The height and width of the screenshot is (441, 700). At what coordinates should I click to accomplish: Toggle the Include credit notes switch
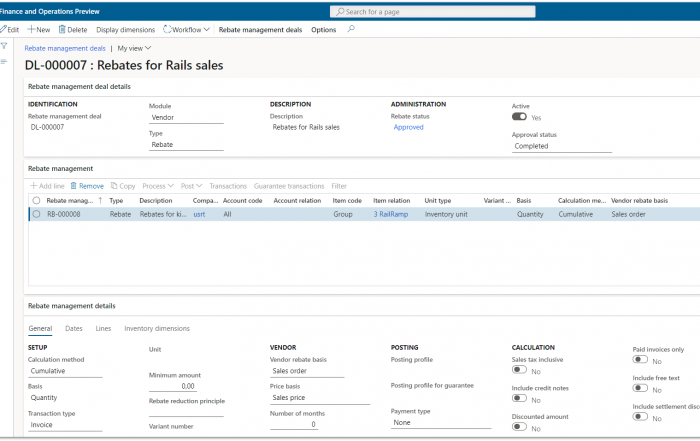519,398
